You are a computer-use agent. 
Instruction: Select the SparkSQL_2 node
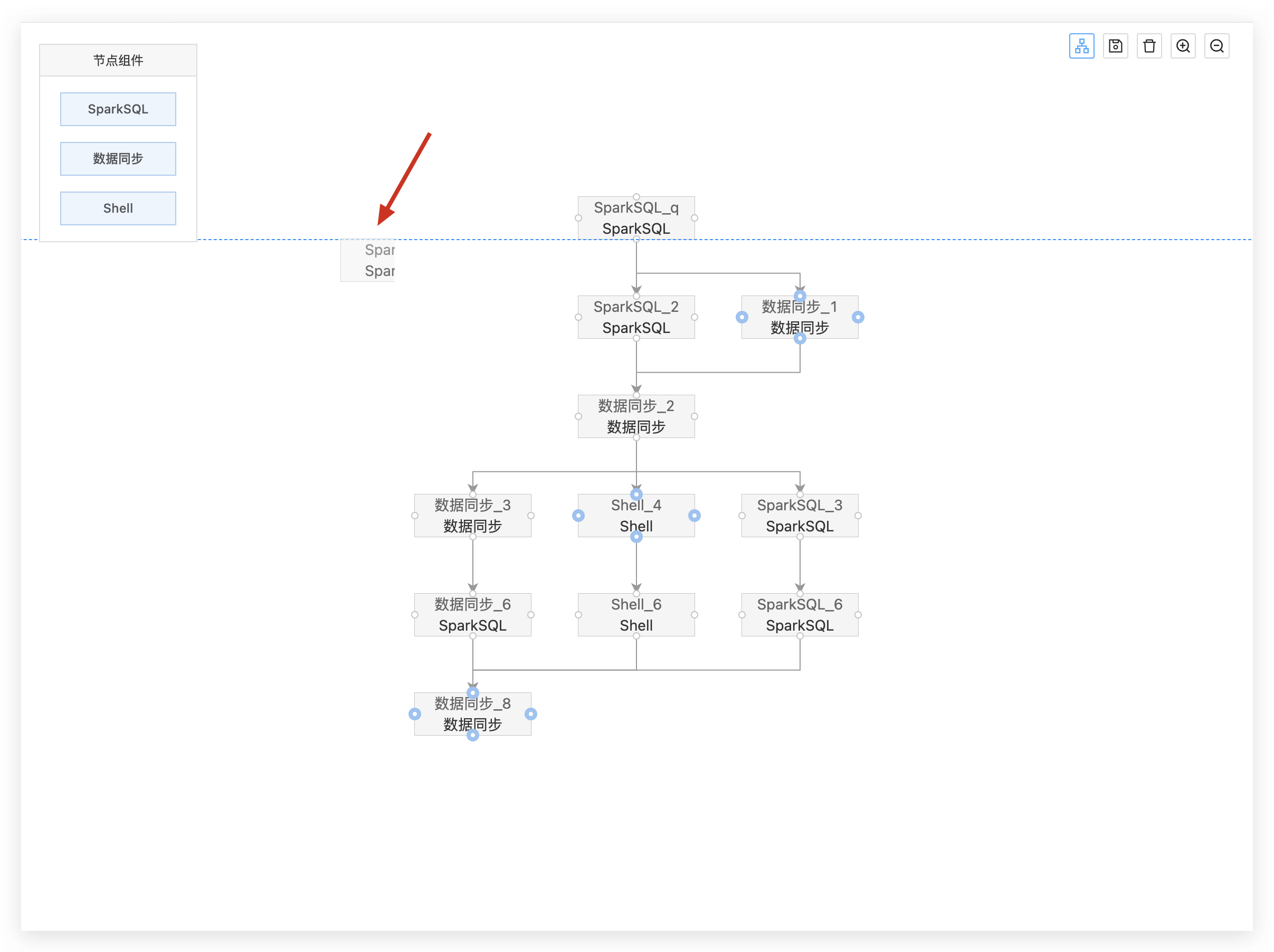[x=636, y=317]
